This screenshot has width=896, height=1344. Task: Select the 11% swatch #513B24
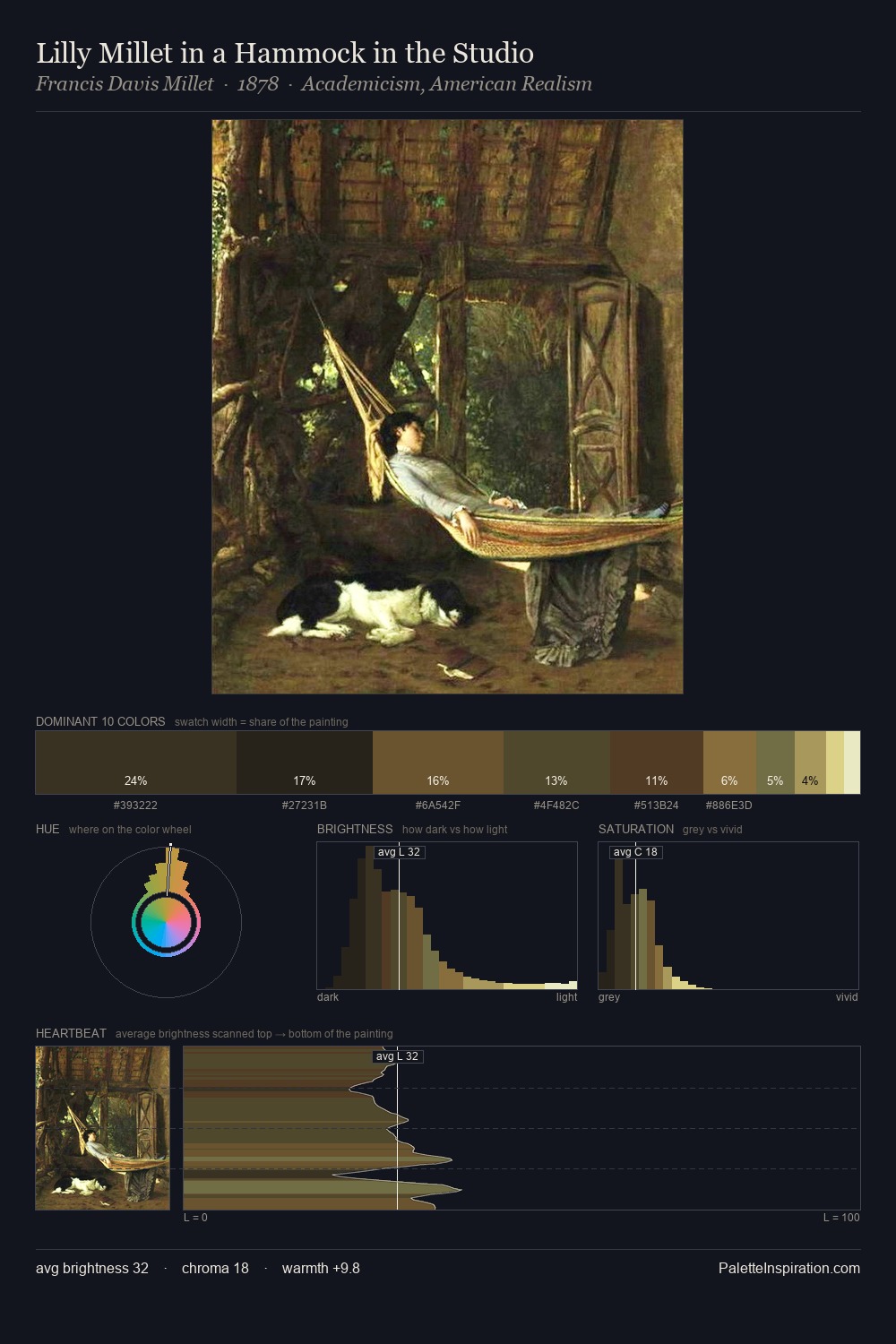pyautogui.click(x=657, y=762)
